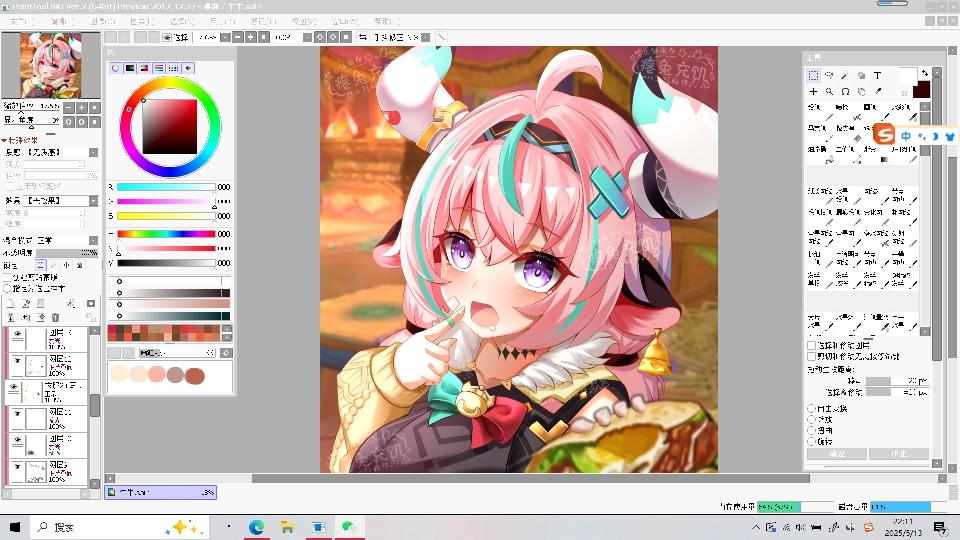This screenshot has width=960, height=540.
Task: Toggle the preserve opacity lock button
Action: point(40,265)
